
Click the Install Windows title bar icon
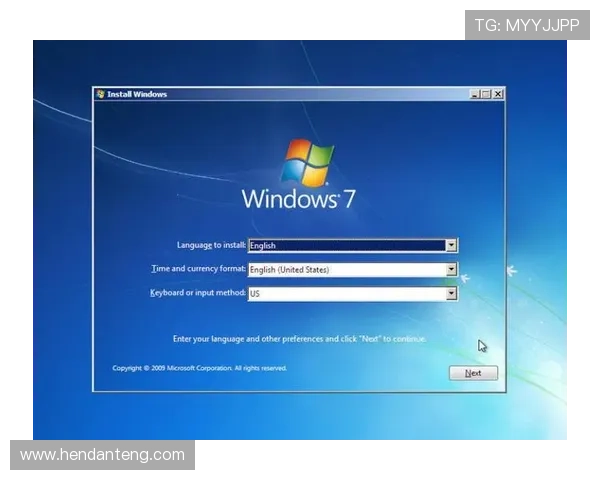[x=101, y=94]
